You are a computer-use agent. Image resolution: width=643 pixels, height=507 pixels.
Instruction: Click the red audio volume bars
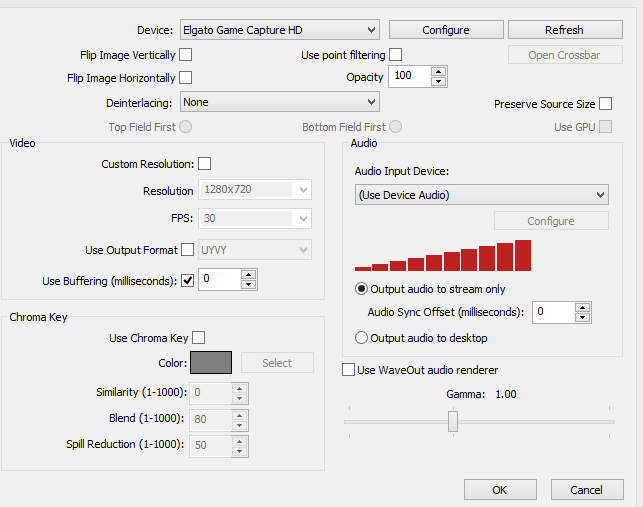443,255
